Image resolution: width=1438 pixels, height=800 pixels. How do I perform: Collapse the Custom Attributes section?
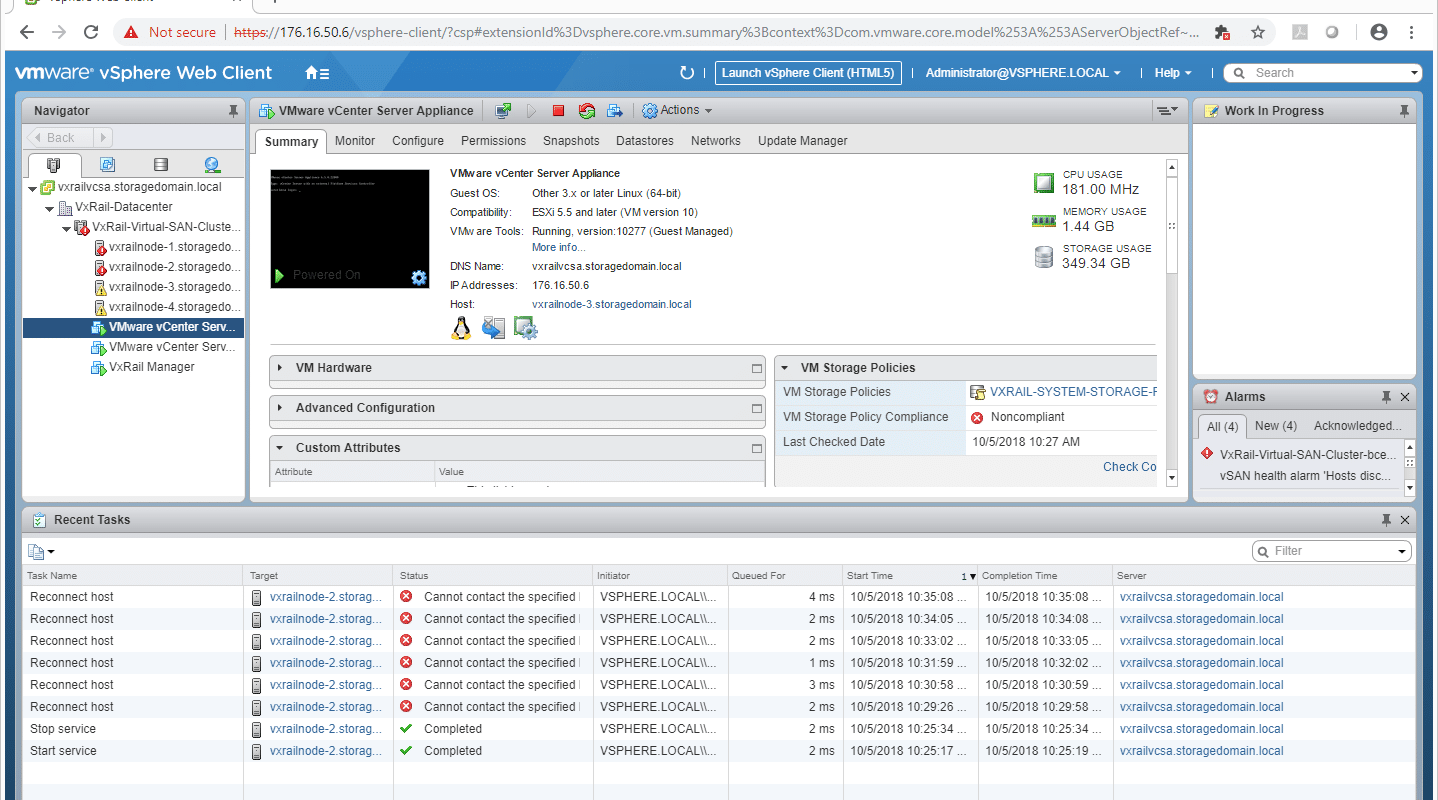point(281,448)
